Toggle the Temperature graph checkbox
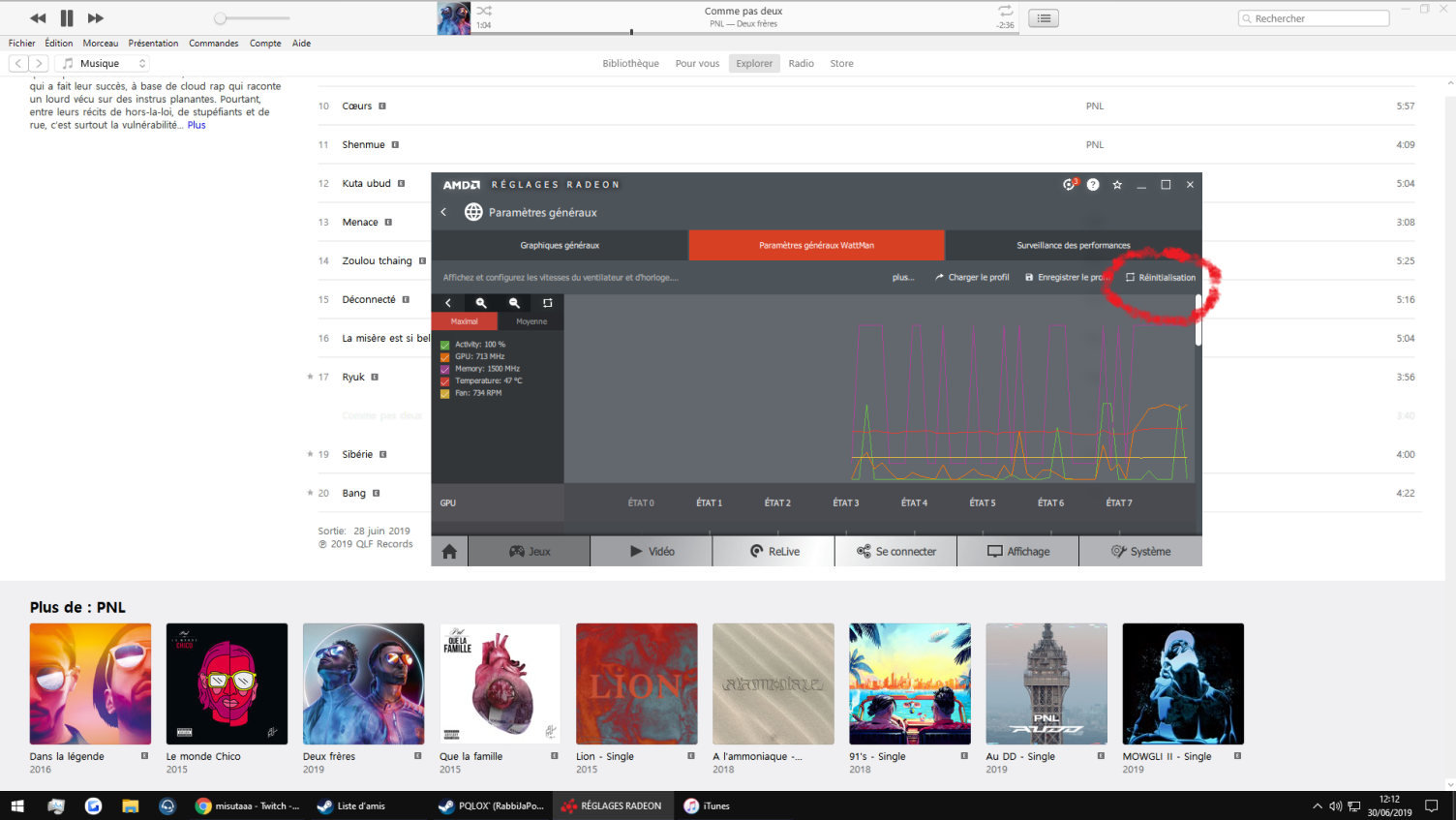Image resolution: width=1456 pixels, height=820 pixels. (x=445, y=381)
